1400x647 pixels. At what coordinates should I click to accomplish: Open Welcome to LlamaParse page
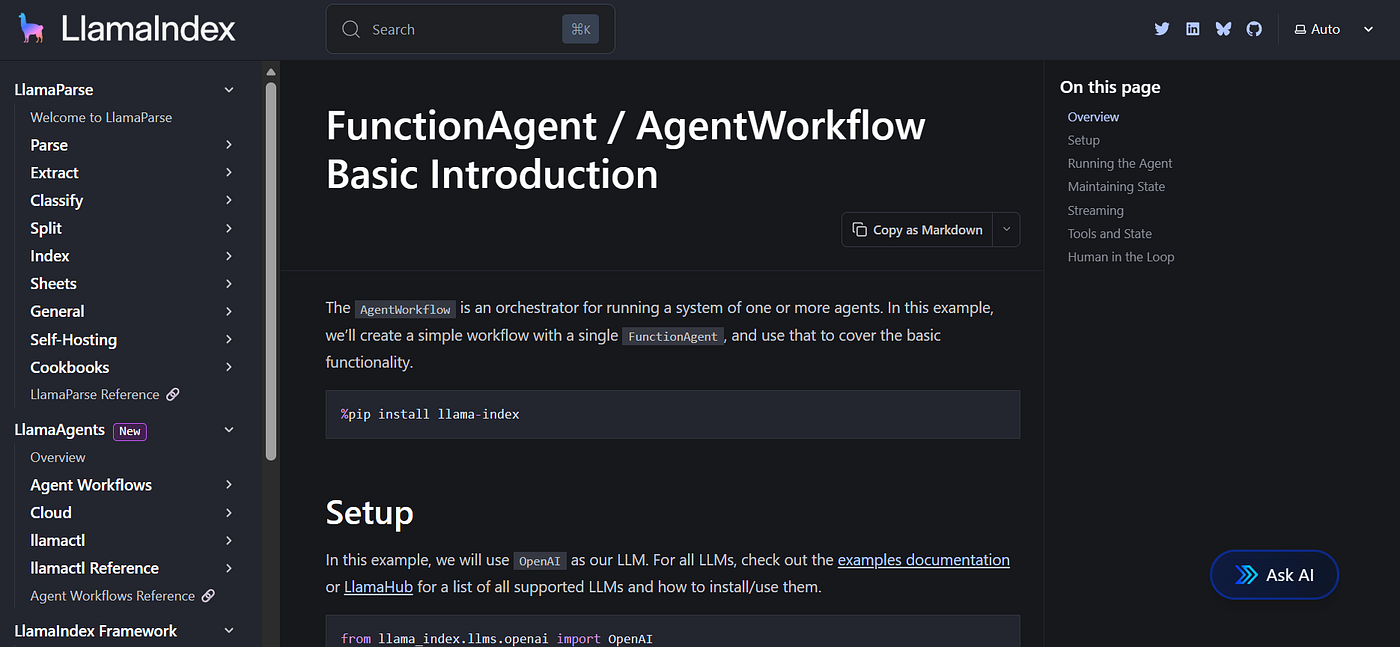pos(101,117)
